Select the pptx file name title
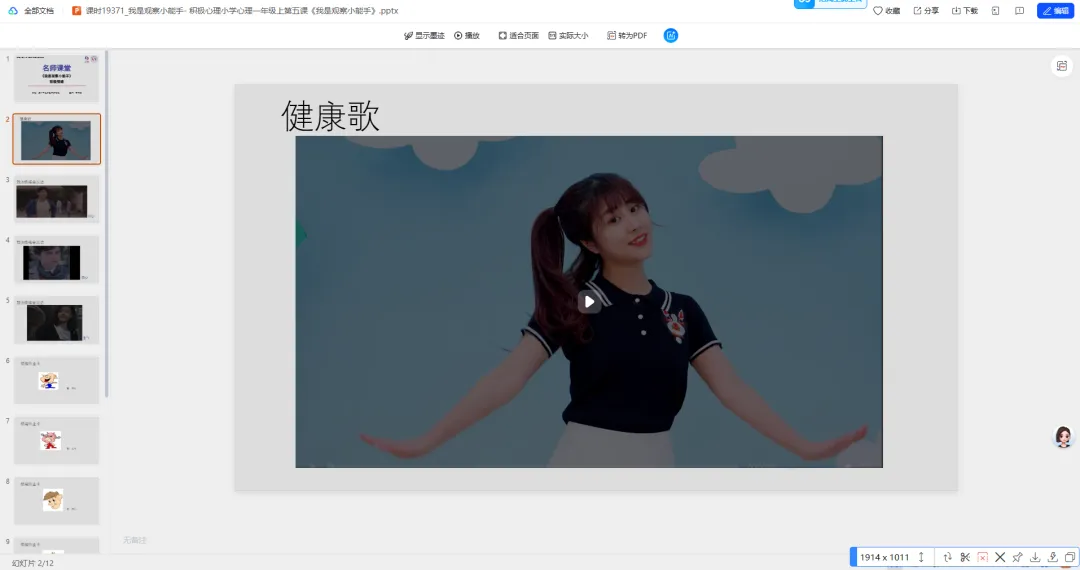Screen dimensions: 1080x570 [x=242, y=11]
